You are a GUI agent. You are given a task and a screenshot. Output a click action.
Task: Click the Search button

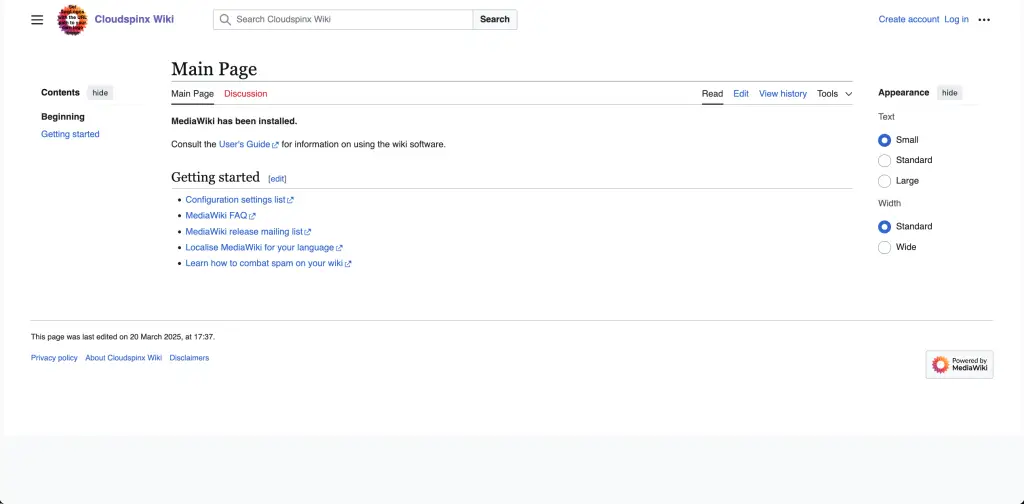pos(494,20)
